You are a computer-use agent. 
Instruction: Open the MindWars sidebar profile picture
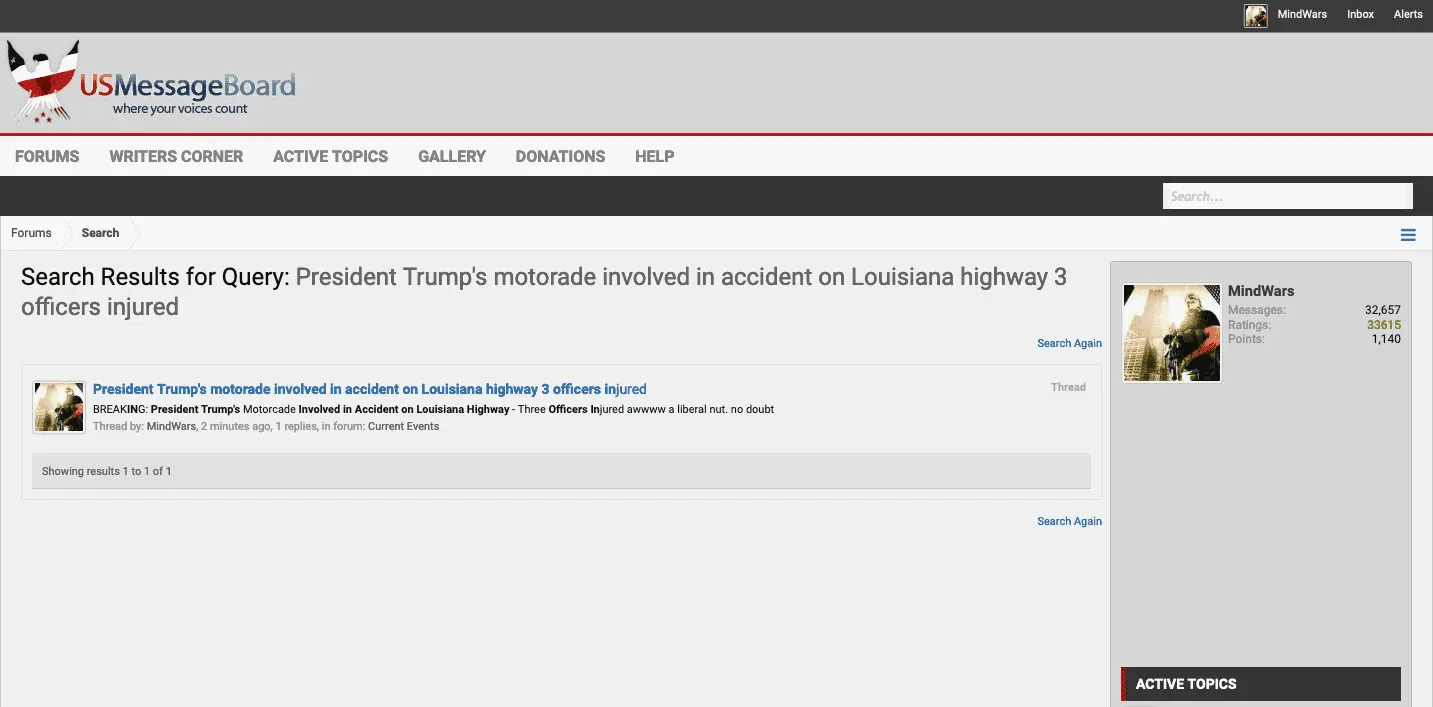click(1171, 333)
